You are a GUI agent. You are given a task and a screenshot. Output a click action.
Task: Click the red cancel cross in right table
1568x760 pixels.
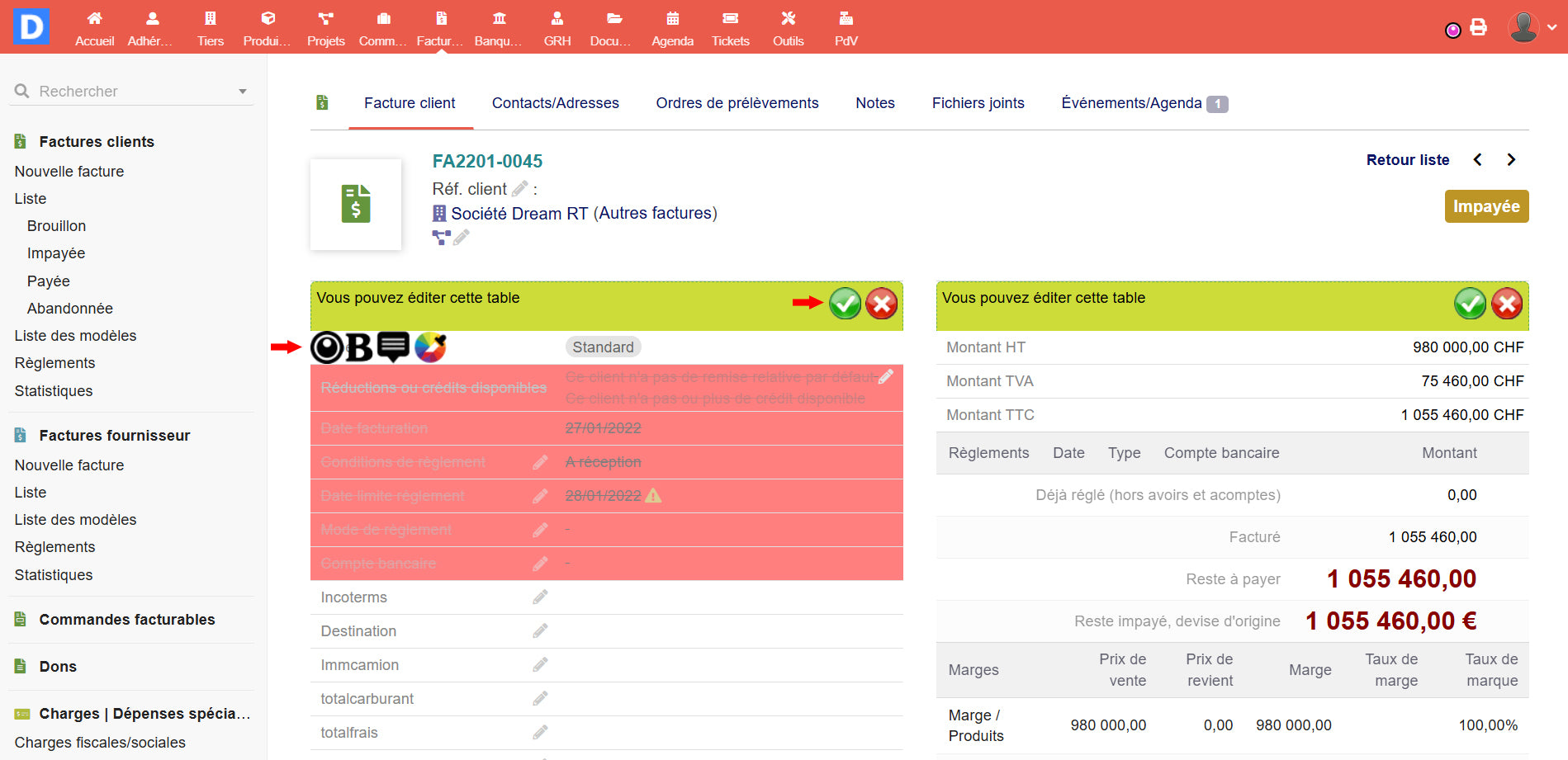pyautogui.click(x=1507, y=304)
